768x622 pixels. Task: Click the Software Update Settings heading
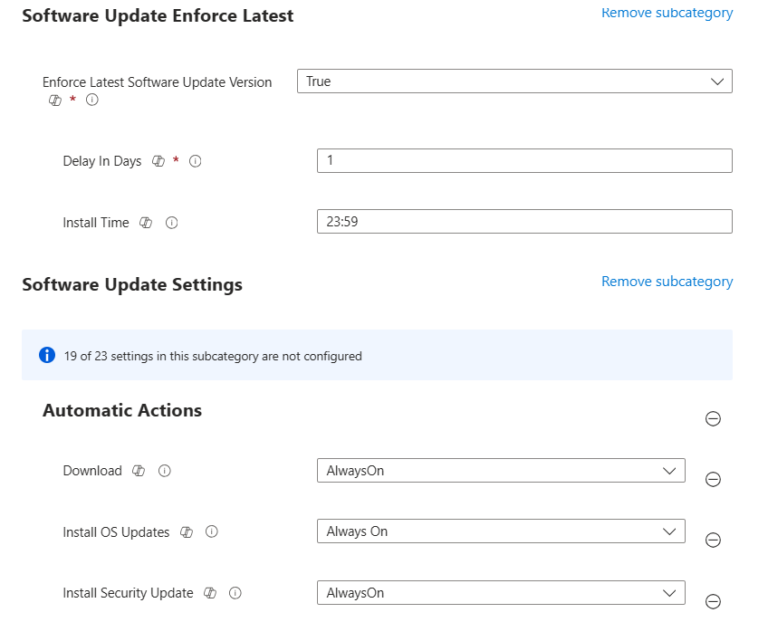point(132,285)
